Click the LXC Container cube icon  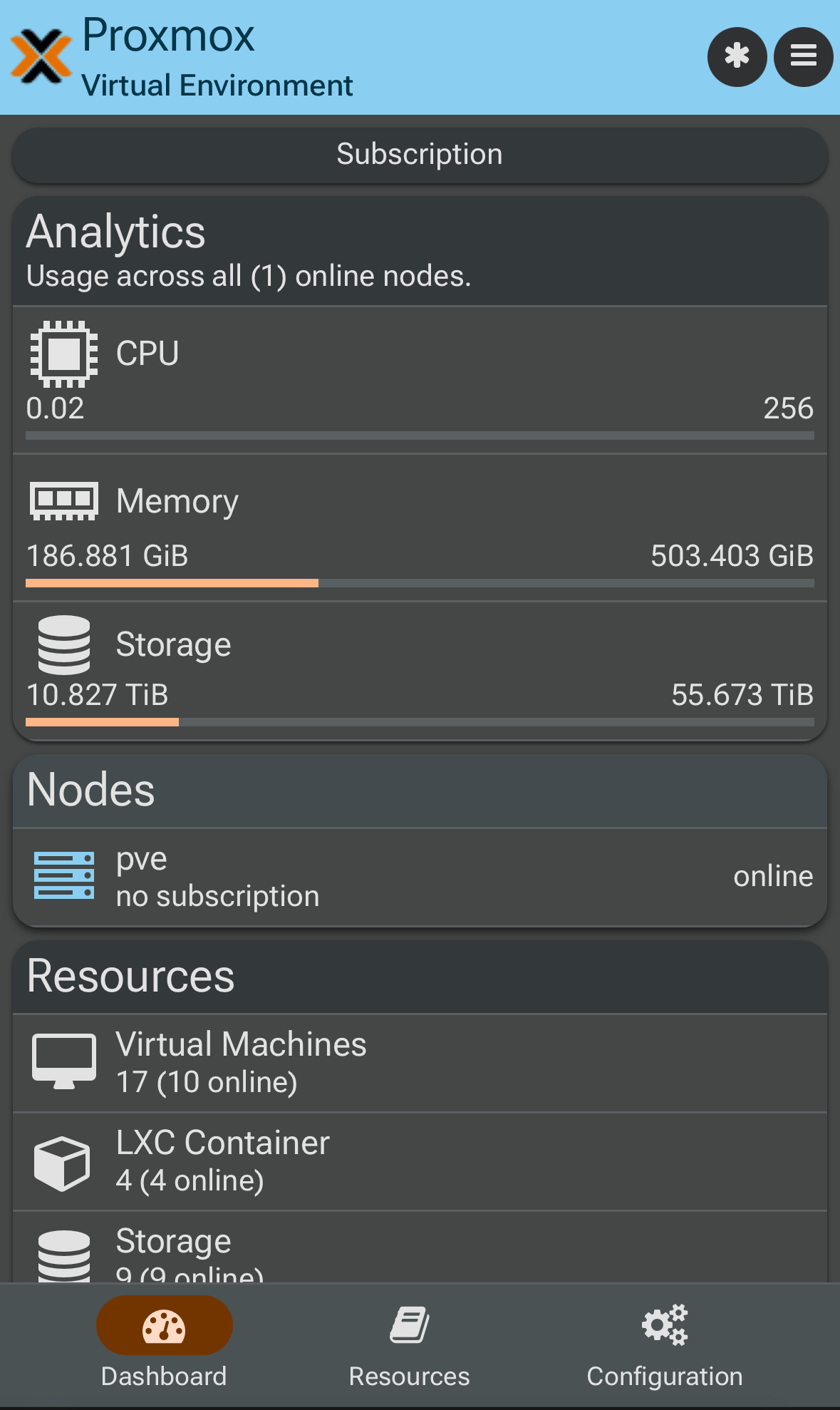click(63, 1163)
